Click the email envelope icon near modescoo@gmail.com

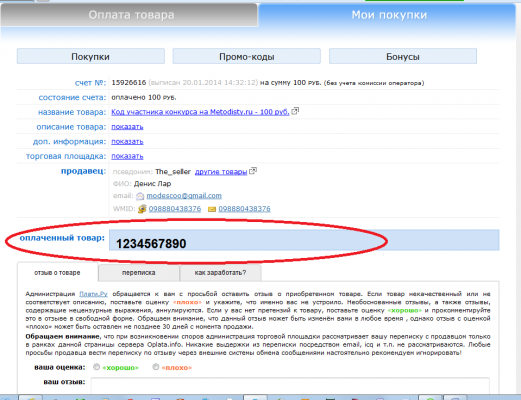(x=140, y=196)
